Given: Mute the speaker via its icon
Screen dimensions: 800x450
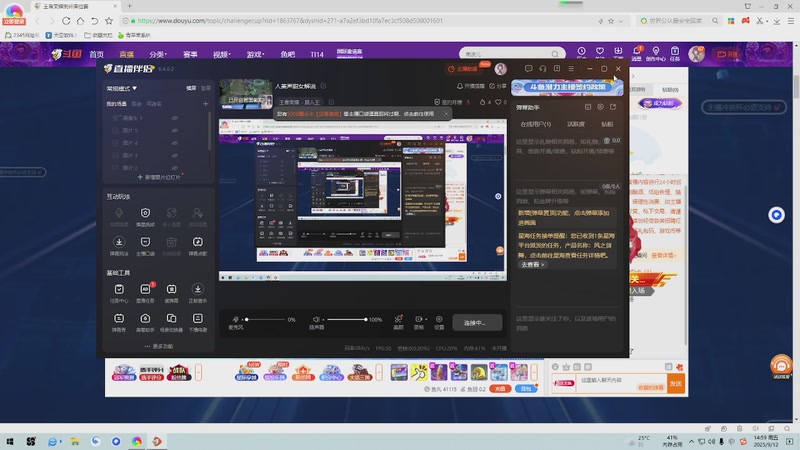Looking at the screenshot, I should (x=316, y=319).
